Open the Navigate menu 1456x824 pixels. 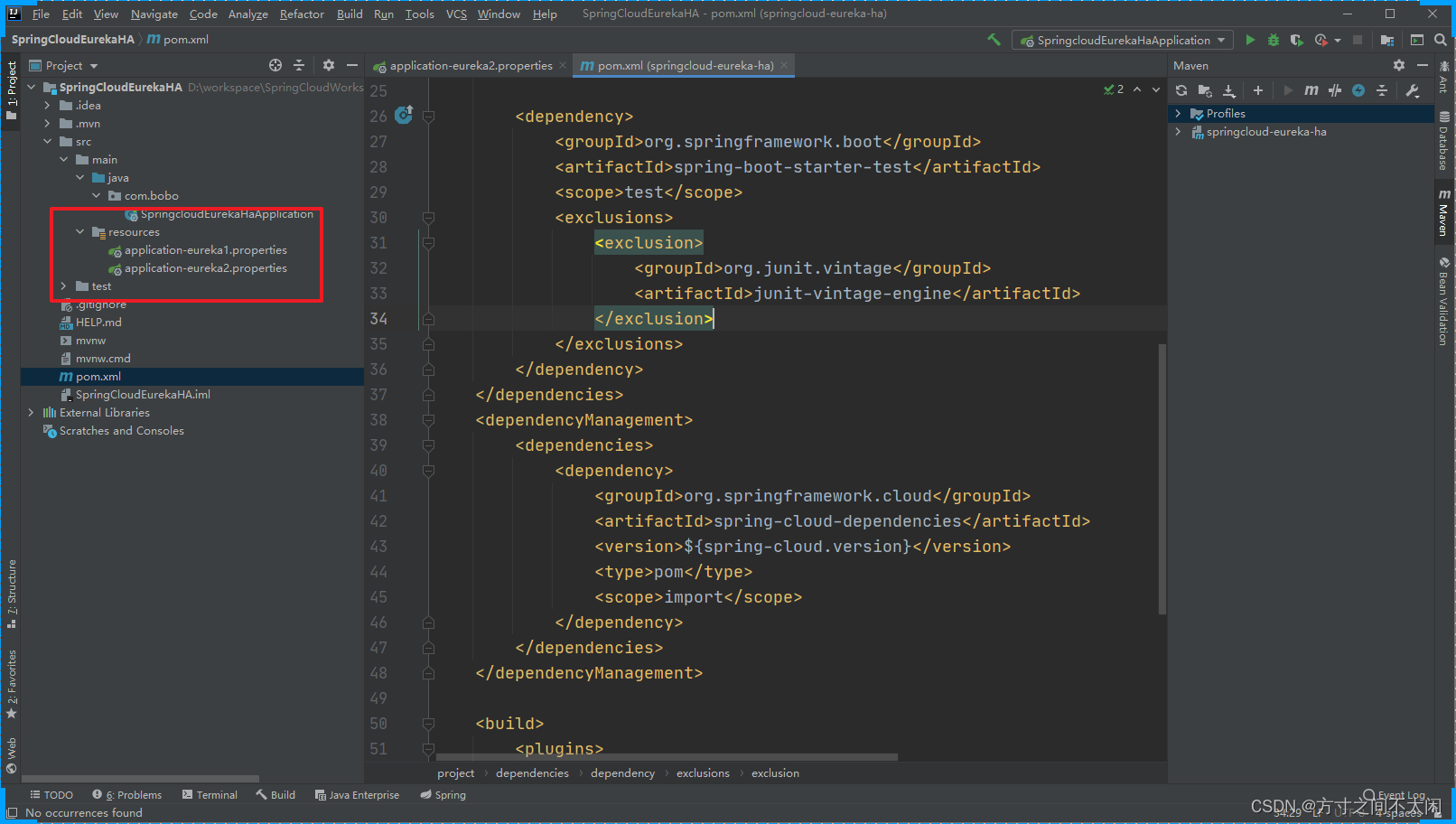point(154,14)
